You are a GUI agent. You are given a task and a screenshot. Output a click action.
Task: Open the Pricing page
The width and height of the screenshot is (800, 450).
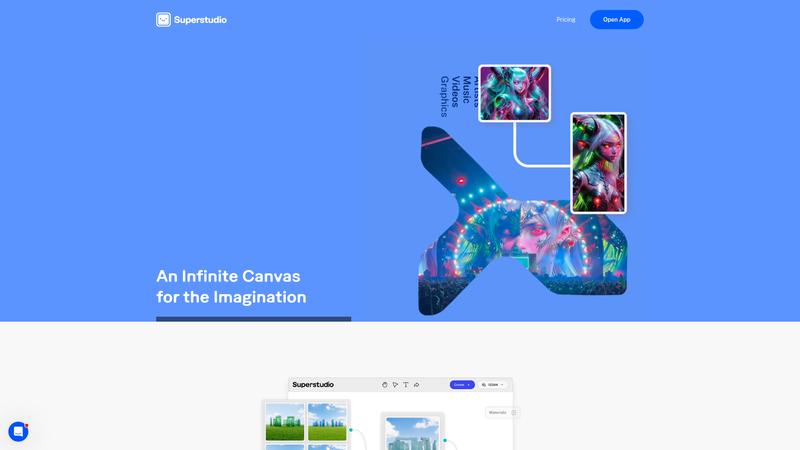[566, 20]
